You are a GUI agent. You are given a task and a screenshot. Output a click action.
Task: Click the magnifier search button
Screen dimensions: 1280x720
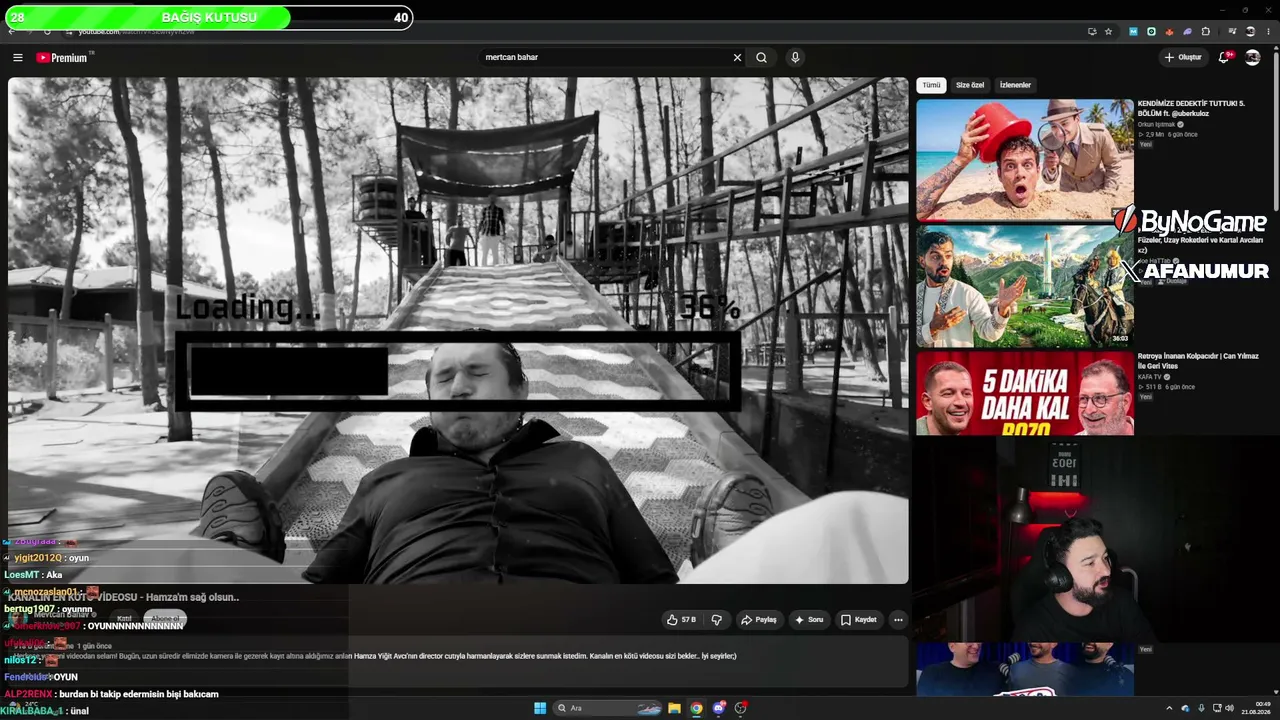(761, 58)
